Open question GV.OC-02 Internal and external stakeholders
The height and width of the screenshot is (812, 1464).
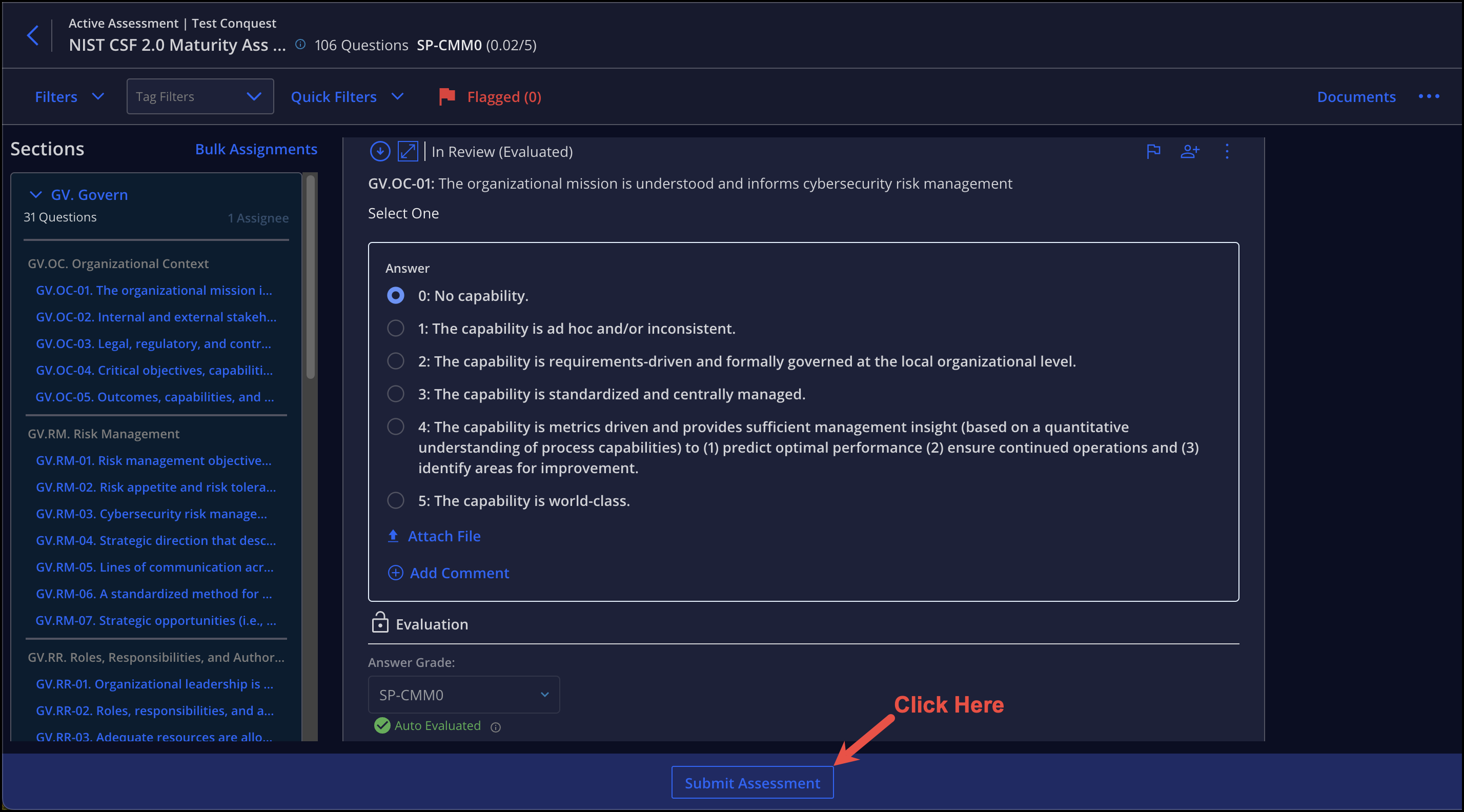(x=156, y=317)
